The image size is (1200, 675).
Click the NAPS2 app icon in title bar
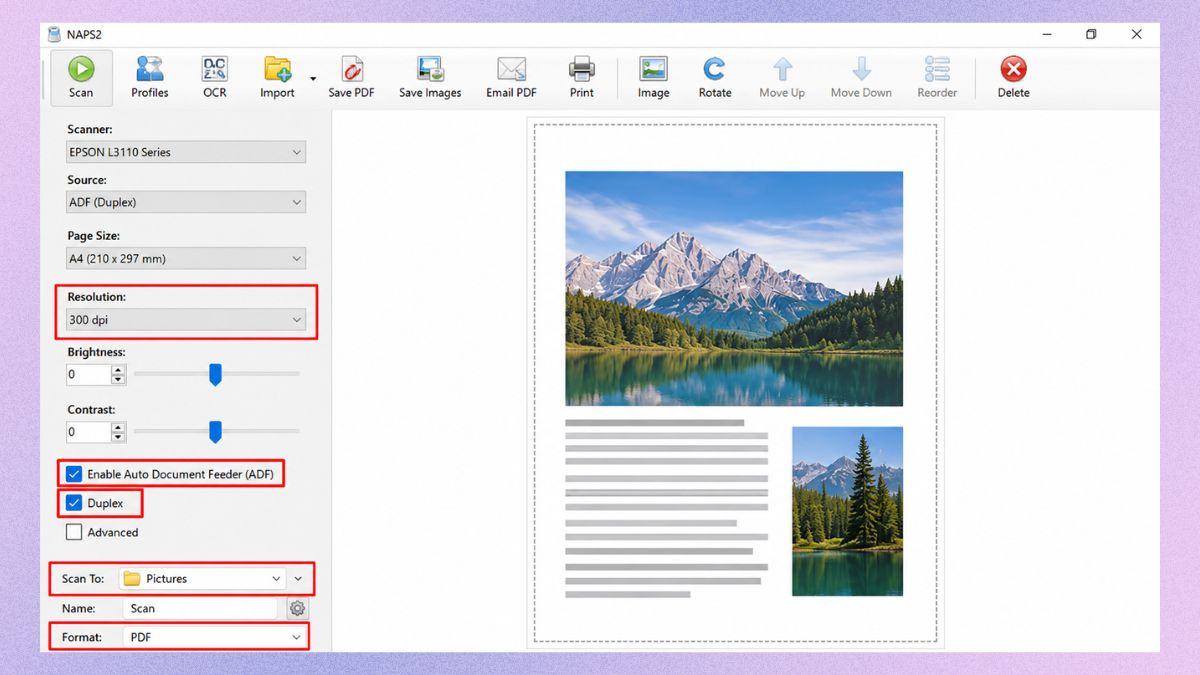[55, 34]
